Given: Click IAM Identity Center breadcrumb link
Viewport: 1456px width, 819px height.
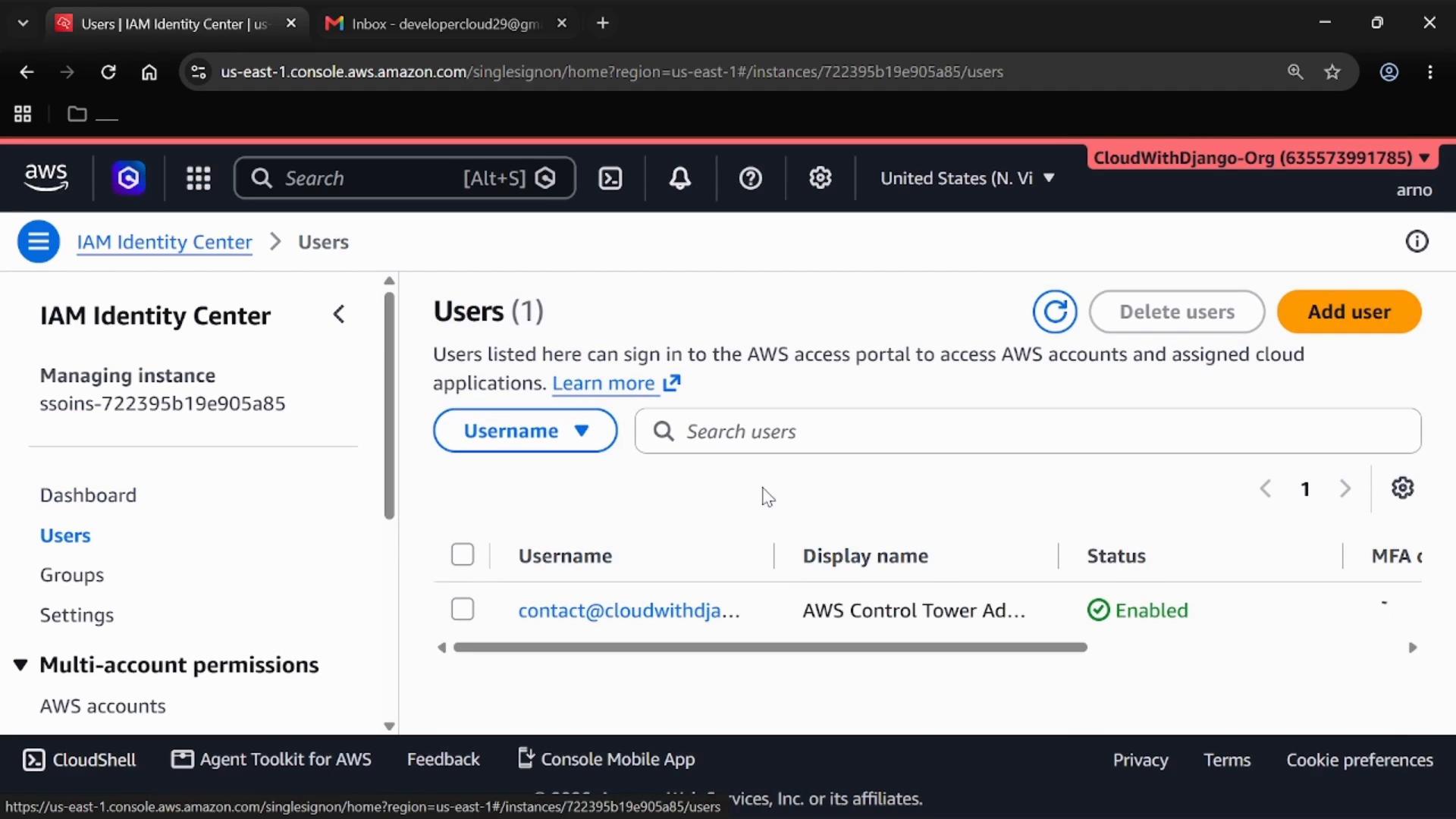Looking at the screenshot, I should coord(164,242).
